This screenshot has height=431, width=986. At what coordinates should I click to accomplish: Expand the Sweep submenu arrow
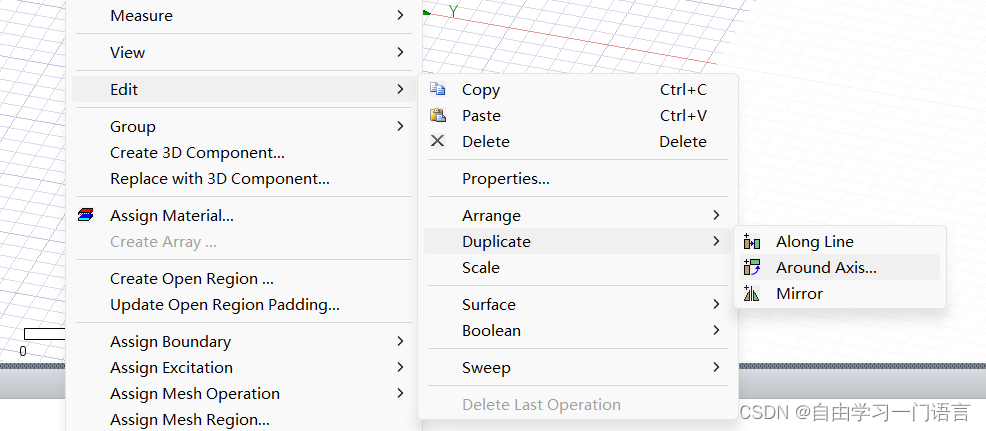click(x=716, y=367)
